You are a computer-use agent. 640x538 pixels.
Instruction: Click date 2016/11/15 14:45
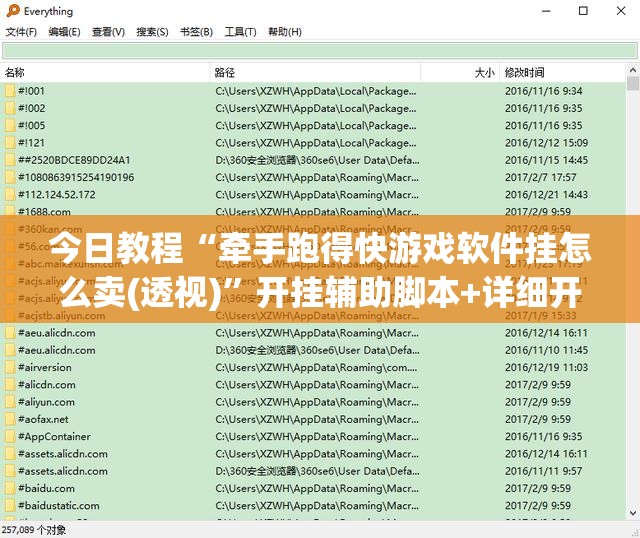point(547,160)
